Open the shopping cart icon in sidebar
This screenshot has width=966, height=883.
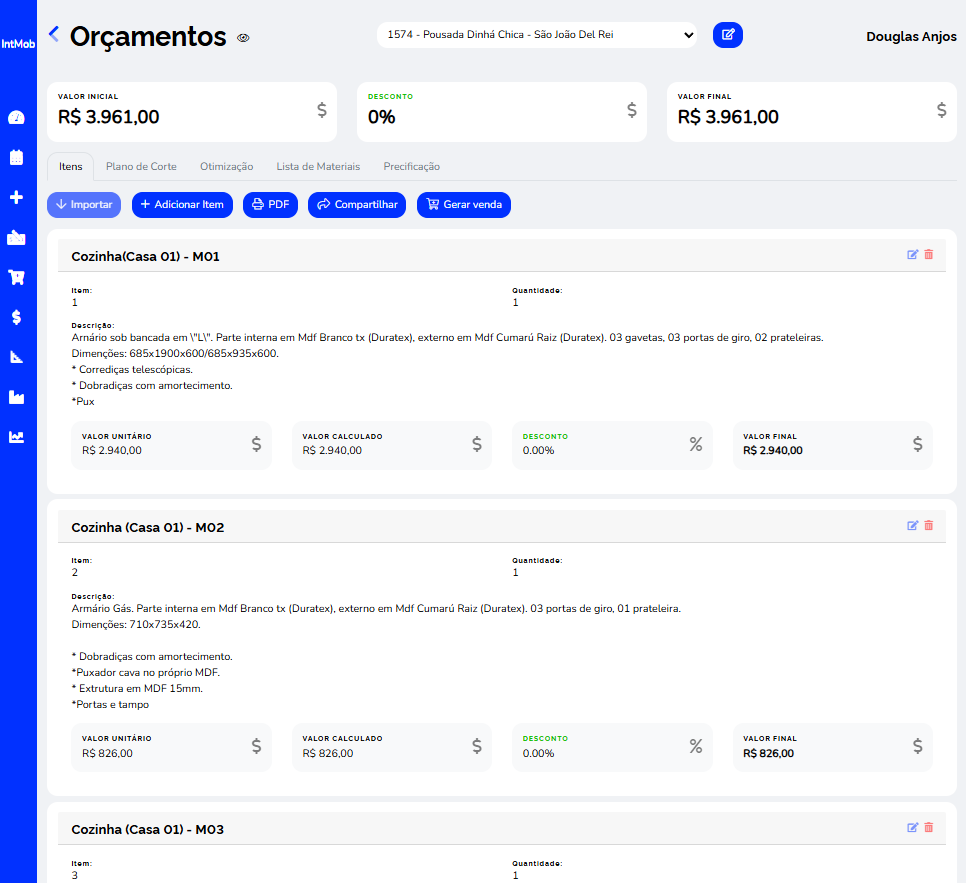point(16,277)
